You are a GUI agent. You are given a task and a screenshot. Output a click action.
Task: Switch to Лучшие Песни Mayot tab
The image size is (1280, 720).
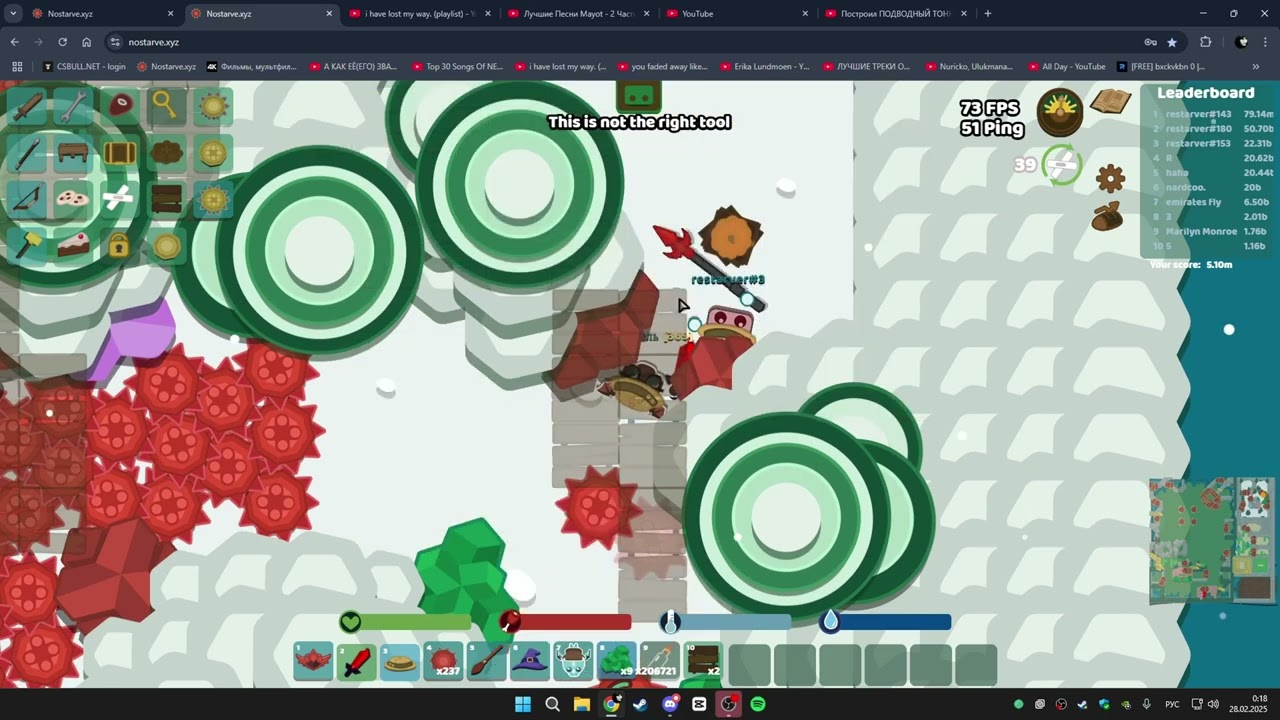click(x=578, y=14)
